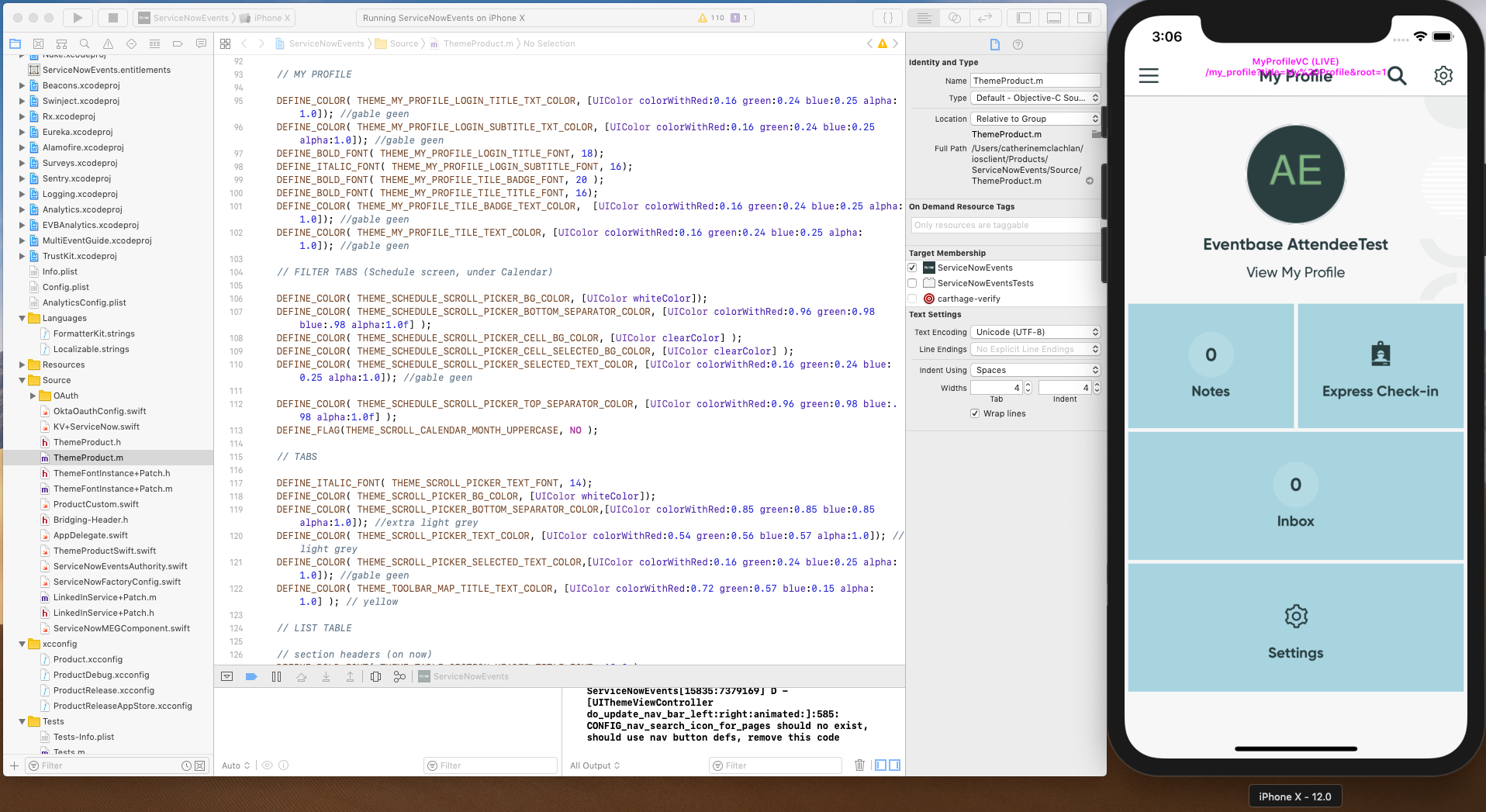Select iPhone X run destination
This screenshot has height=812, width=1486.
[265, 18]
